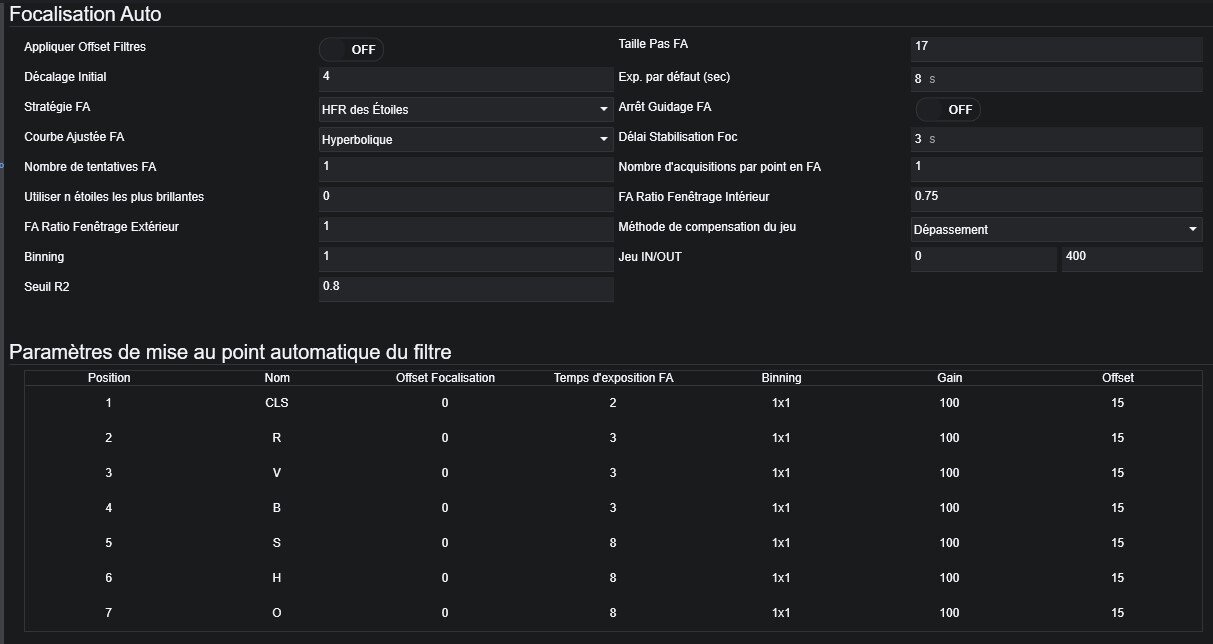This screenshot has width=1213, height=644.
Task: Click the Décalage Initial input field
Action: pos(466,79)
